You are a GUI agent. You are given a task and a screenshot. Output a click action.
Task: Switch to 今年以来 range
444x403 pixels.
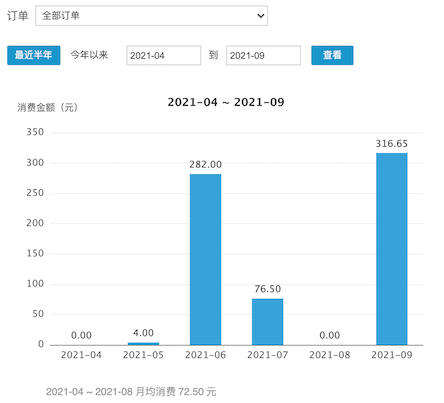point(89,55)
